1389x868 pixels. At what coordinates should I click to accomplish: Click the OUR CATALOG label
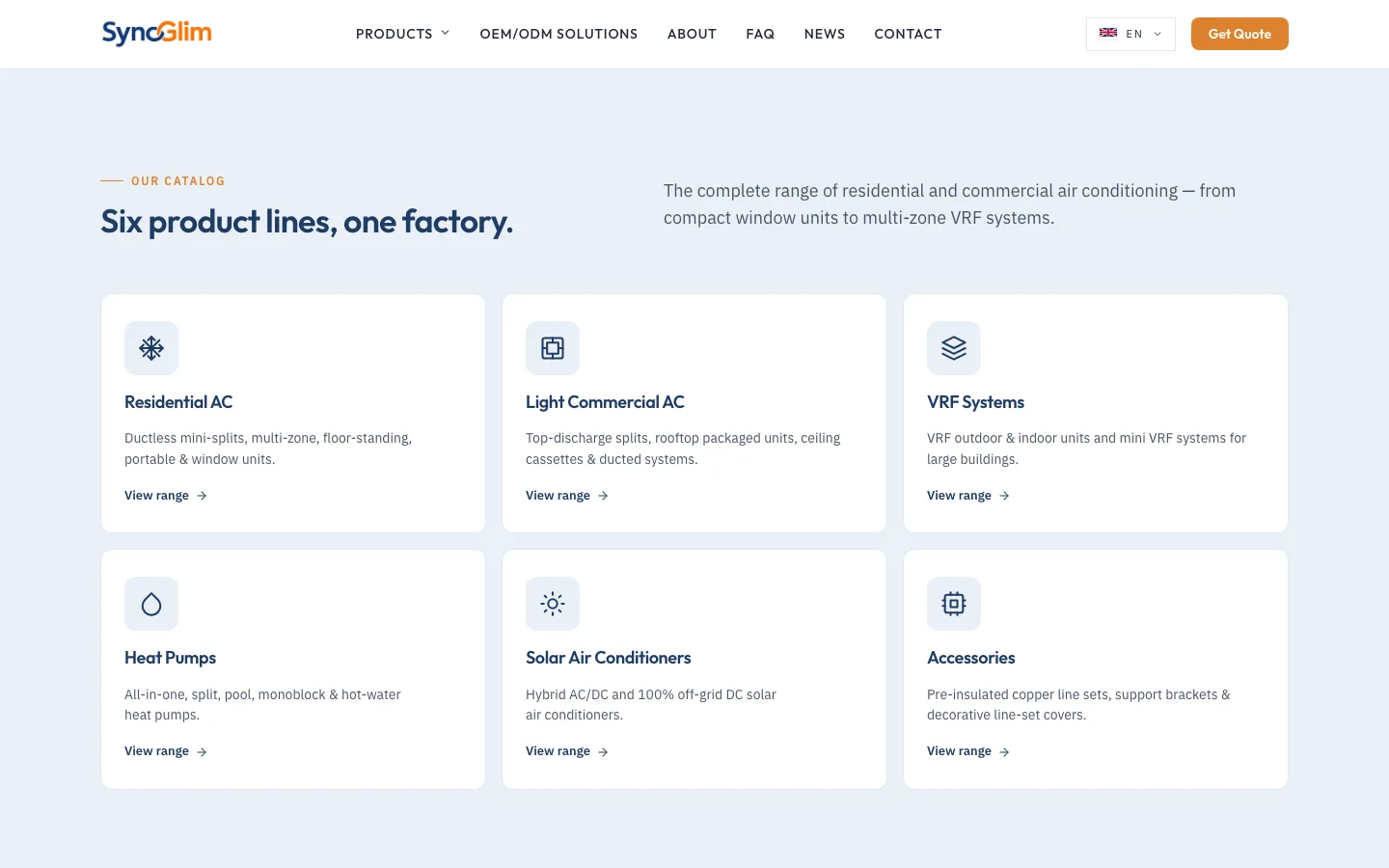point(177,181)
